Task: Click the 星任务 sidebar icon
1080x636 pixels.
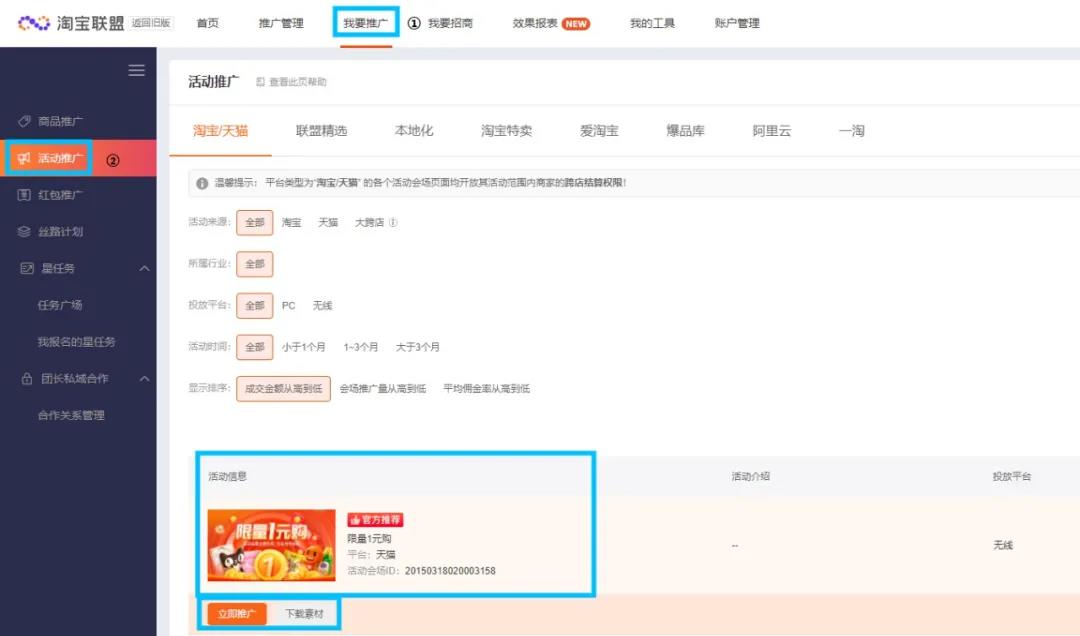Action: pos(27,268)
